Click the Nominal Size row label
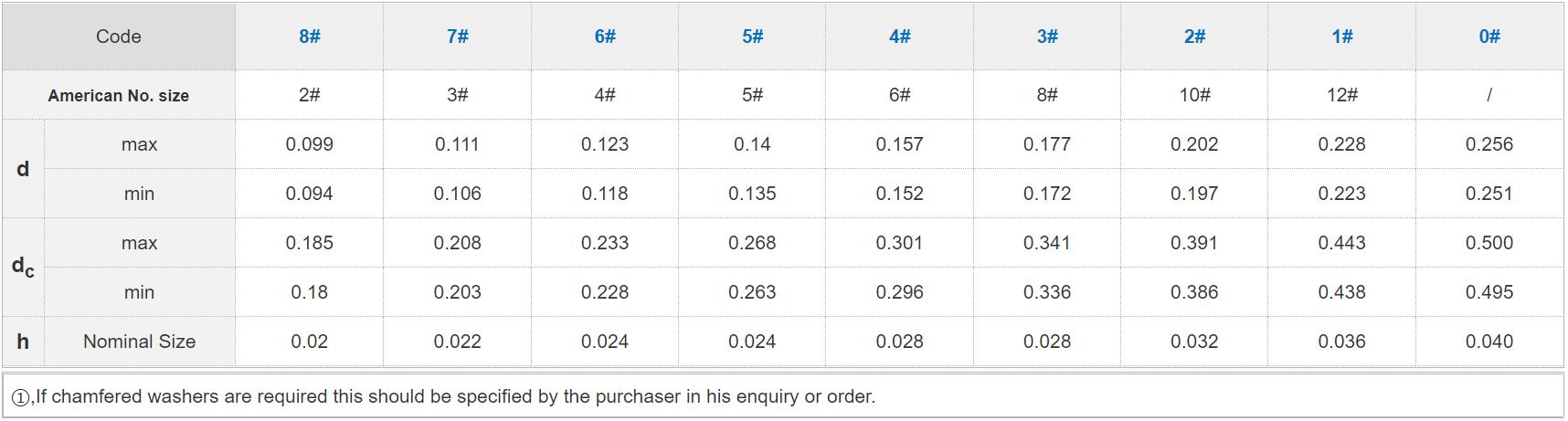Image resolution: width=1568 pixels, height=421 pixels. tap(139, 342)
